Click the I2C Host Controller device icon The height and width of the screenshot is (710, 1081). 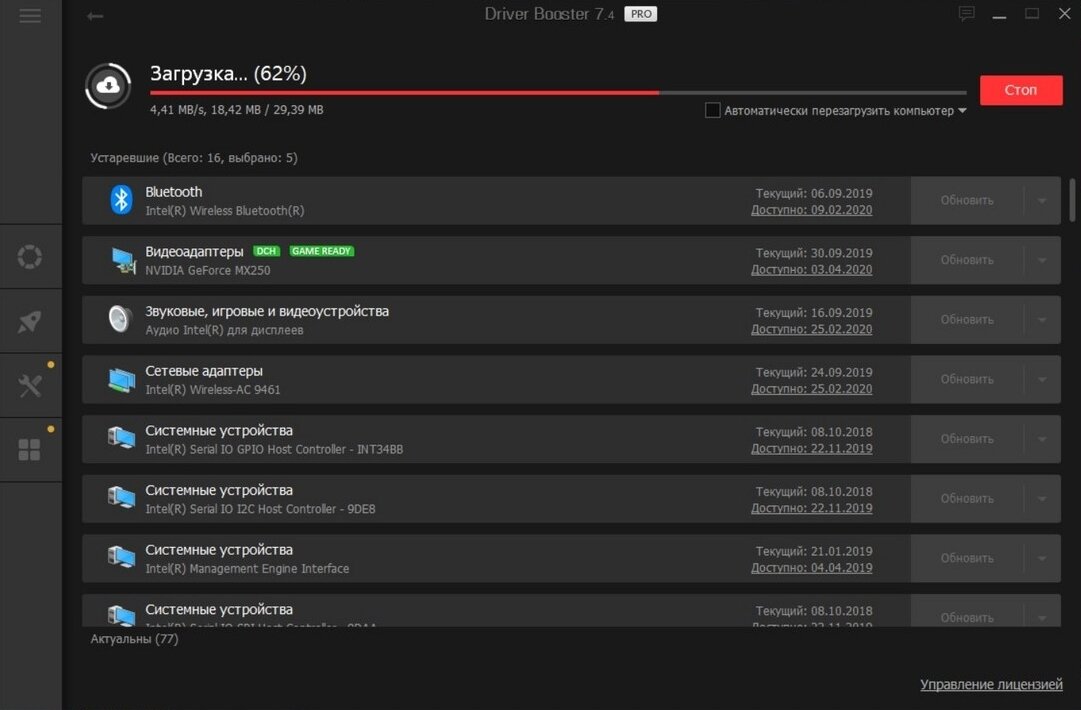point(121,498)
